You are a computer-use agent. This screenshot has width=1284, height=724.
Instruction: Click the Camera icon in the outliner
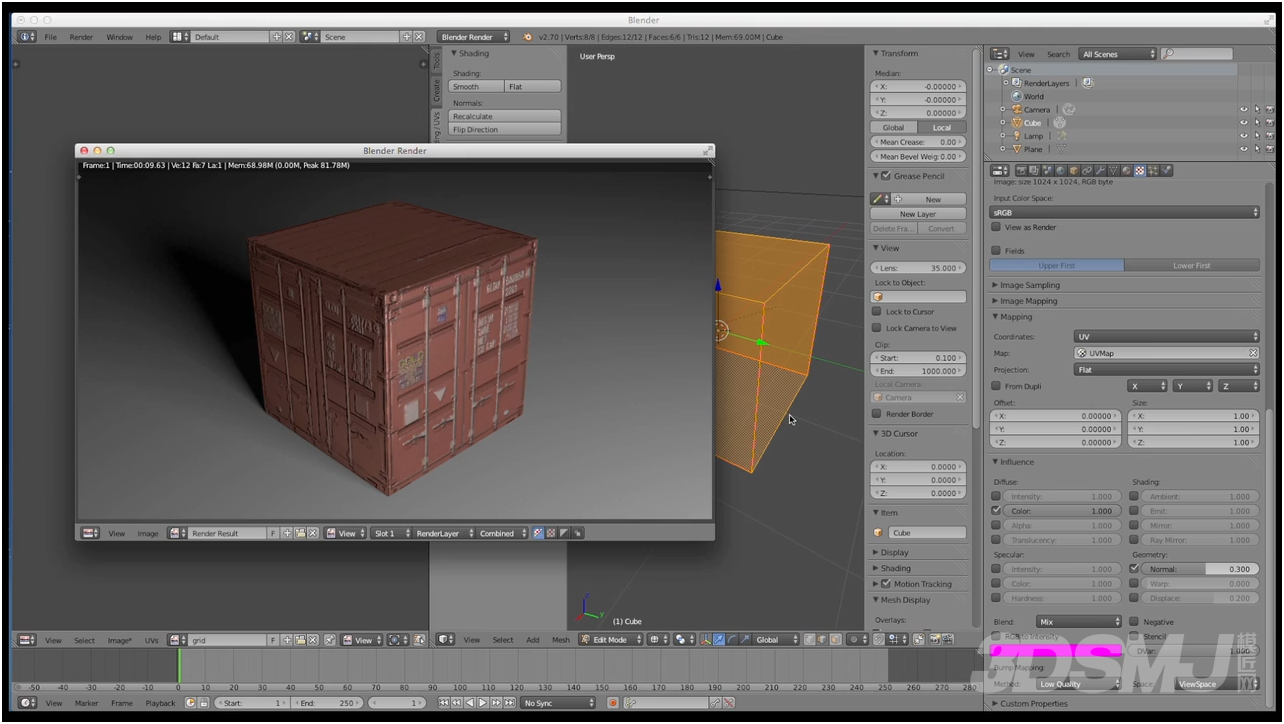[1017, 109]
